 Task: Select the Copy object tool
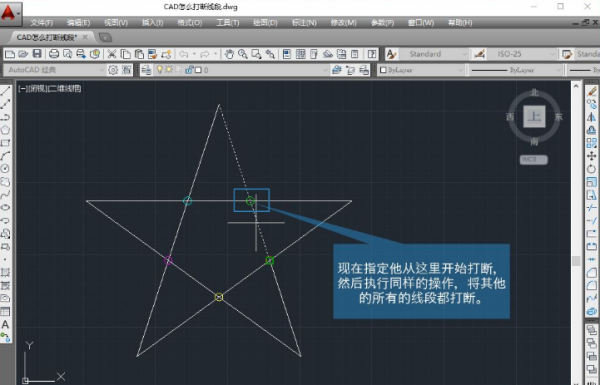(x=592, y=104)
